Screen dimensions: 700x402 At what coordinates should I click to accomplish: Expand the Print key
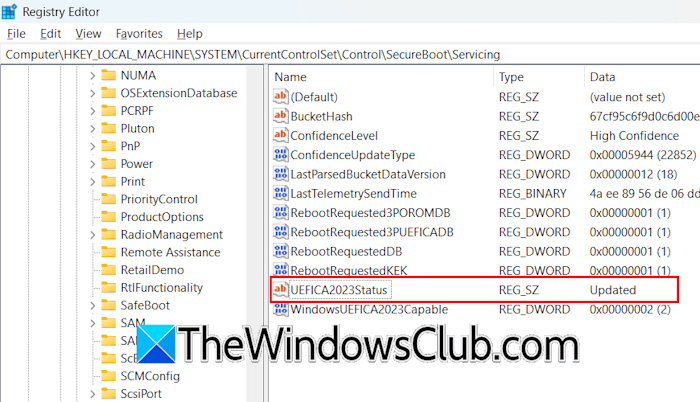point(92,182)
